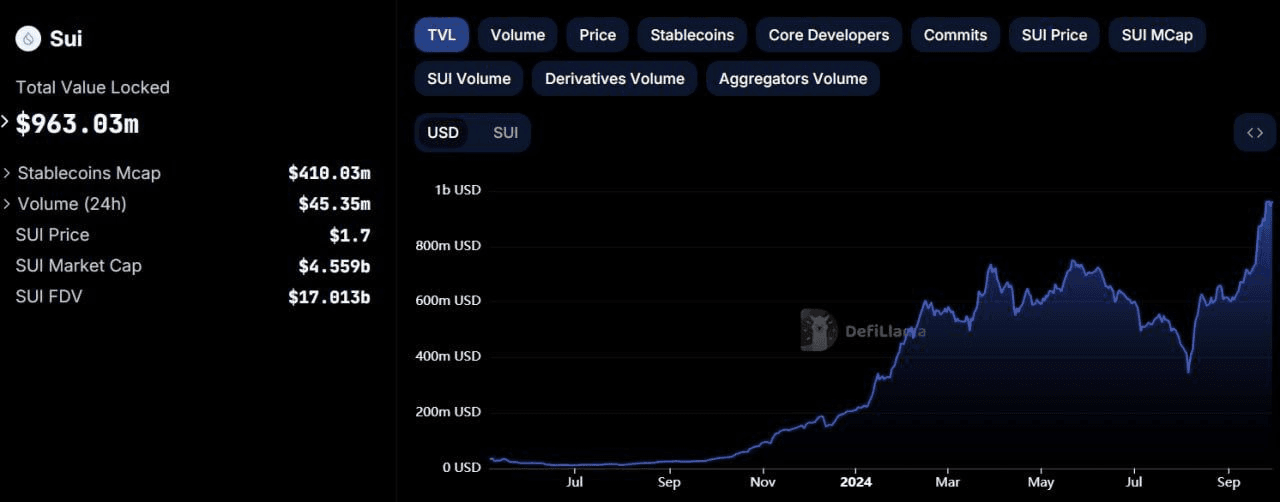Toggle the TVL chart option

[442, 35]
